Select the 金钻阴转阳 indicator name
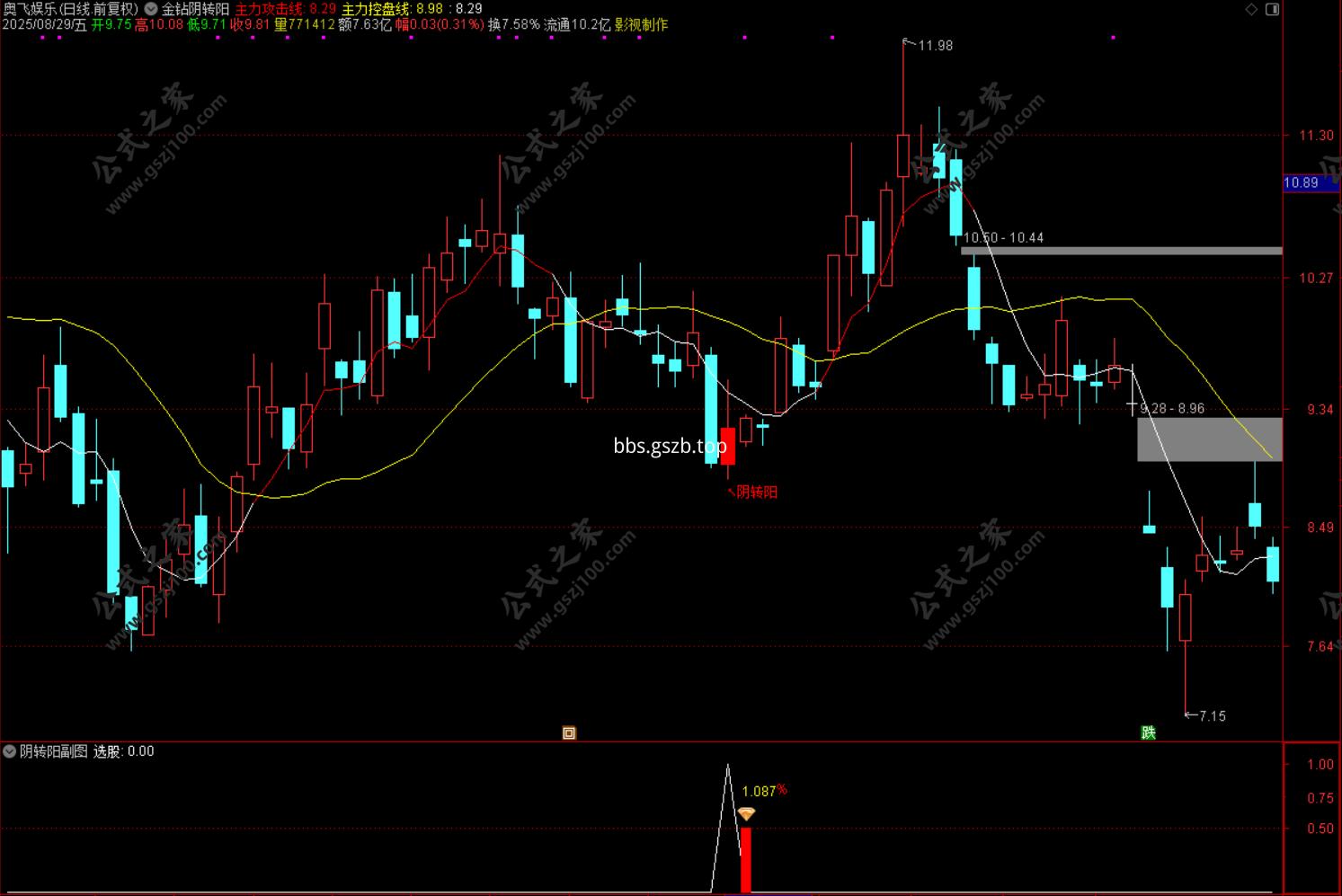The width and height of the screenshot is (1342, 896). coord(195,9)
